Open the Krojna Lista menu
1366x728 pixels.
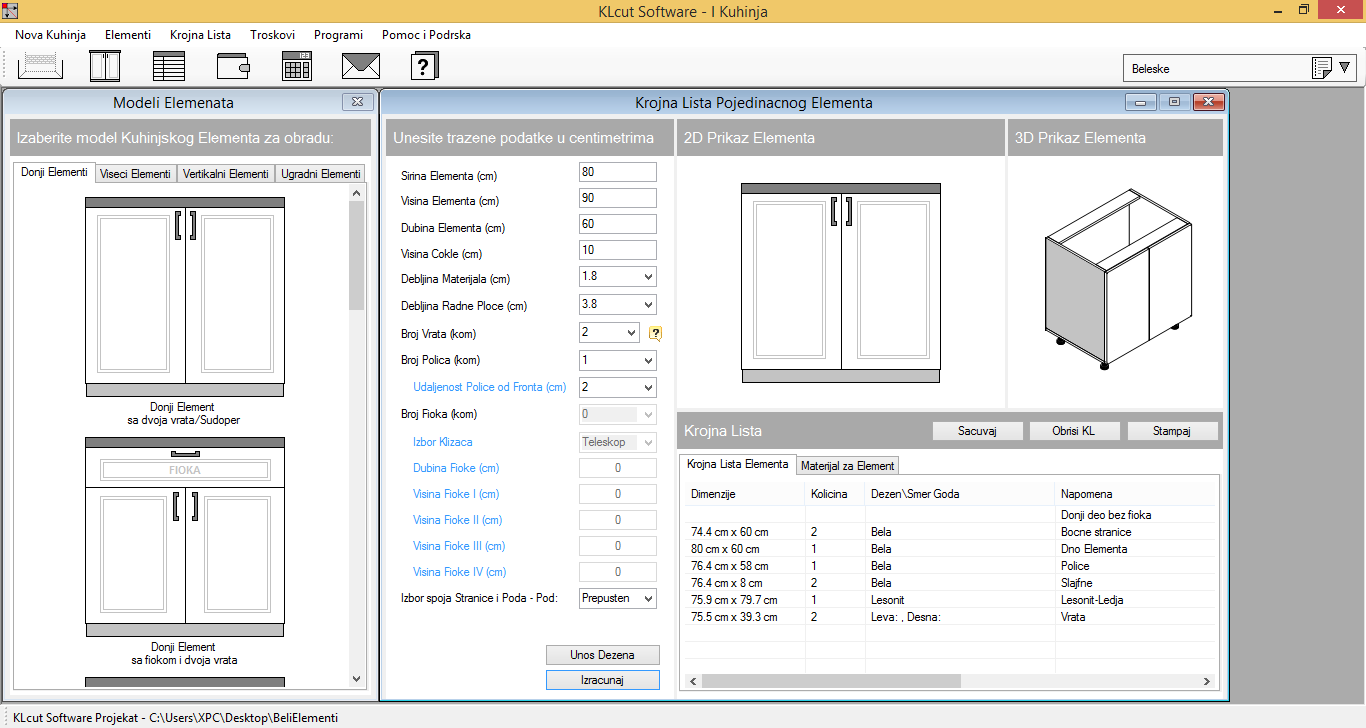point(200,35)
